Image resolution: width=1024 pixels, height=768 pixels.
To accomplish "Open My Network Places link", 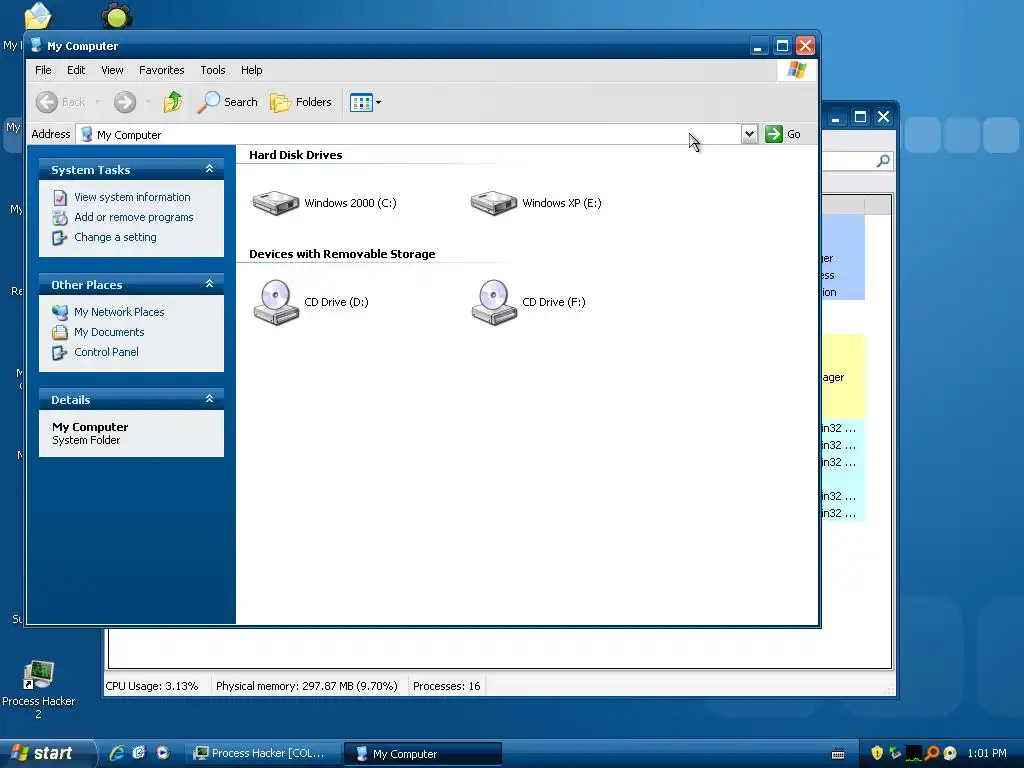I will click(x=119, y=312).
